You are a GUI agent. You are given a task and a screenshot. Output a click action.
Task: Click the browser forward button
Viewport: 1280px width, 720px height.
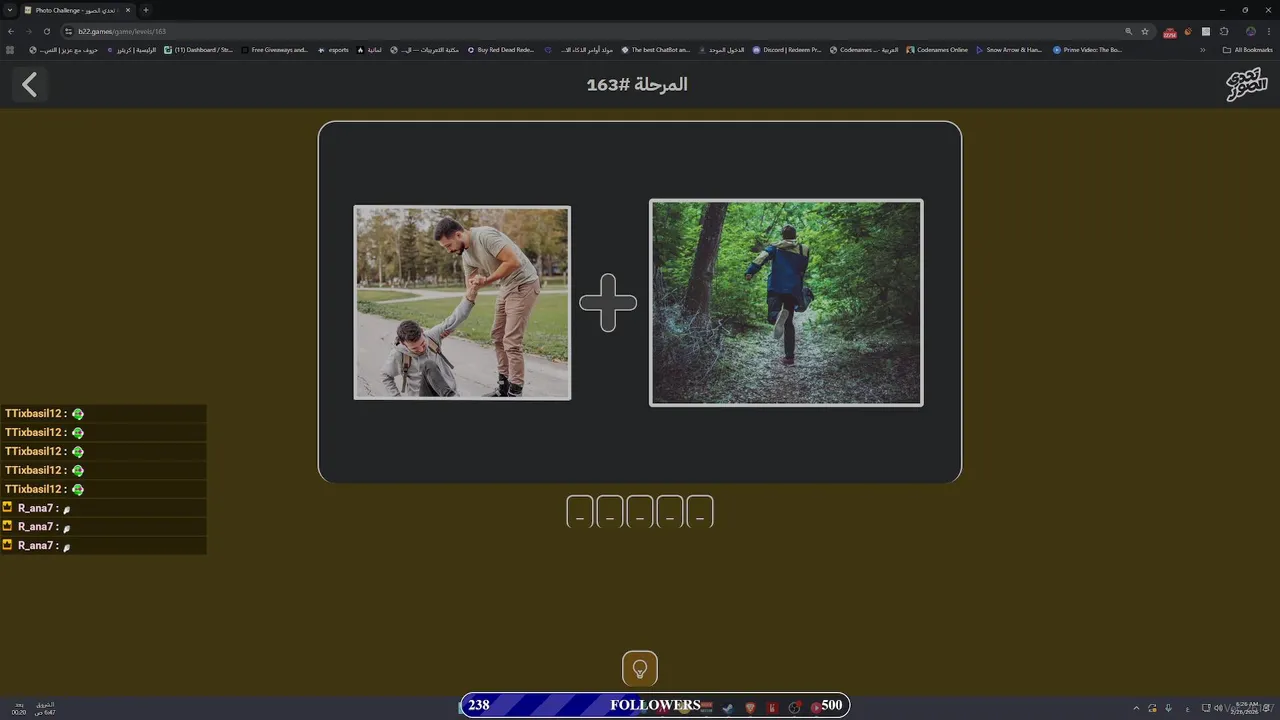[28, 31]
